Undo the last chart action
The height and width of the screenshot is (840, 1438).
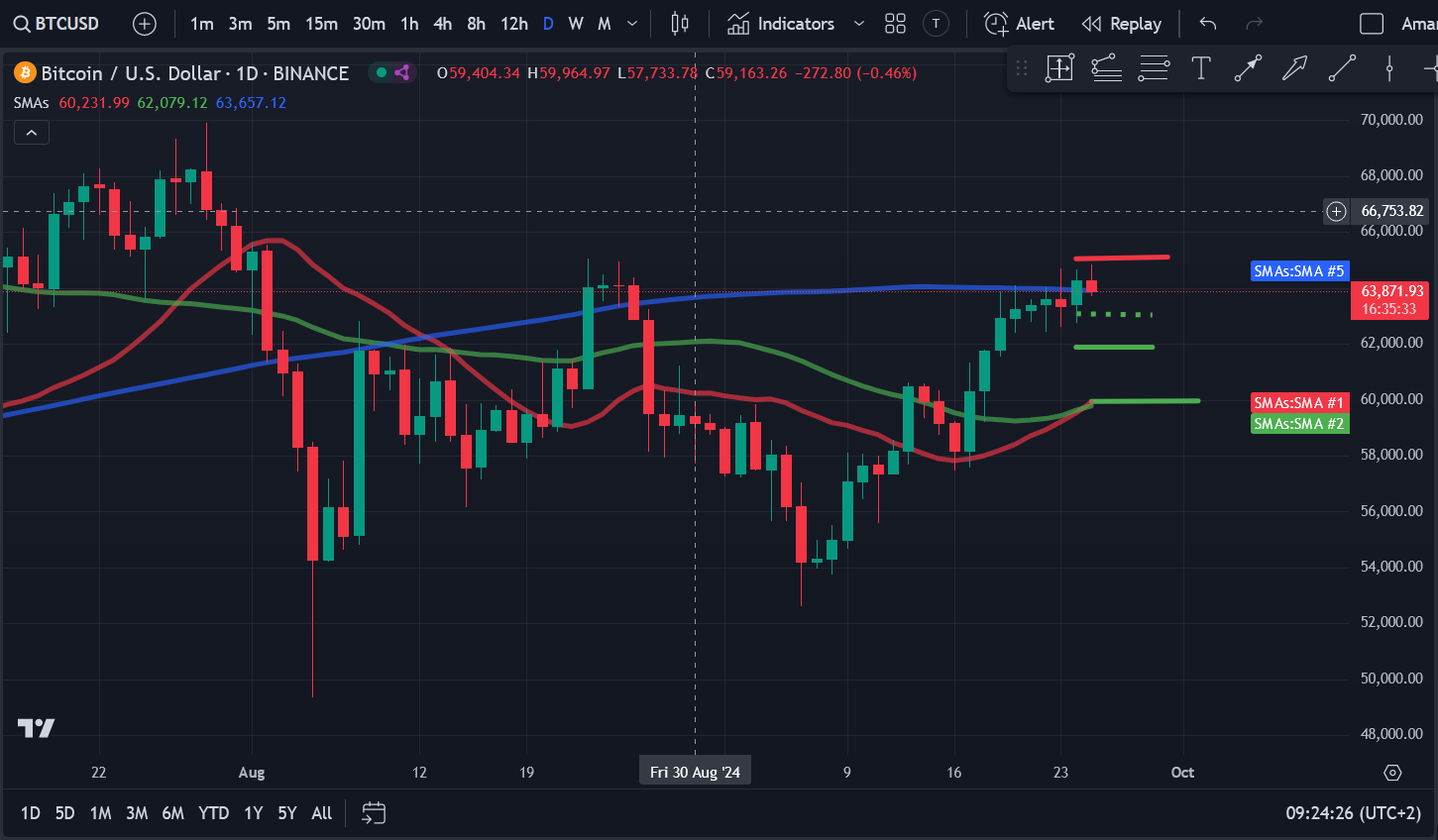1207,24
